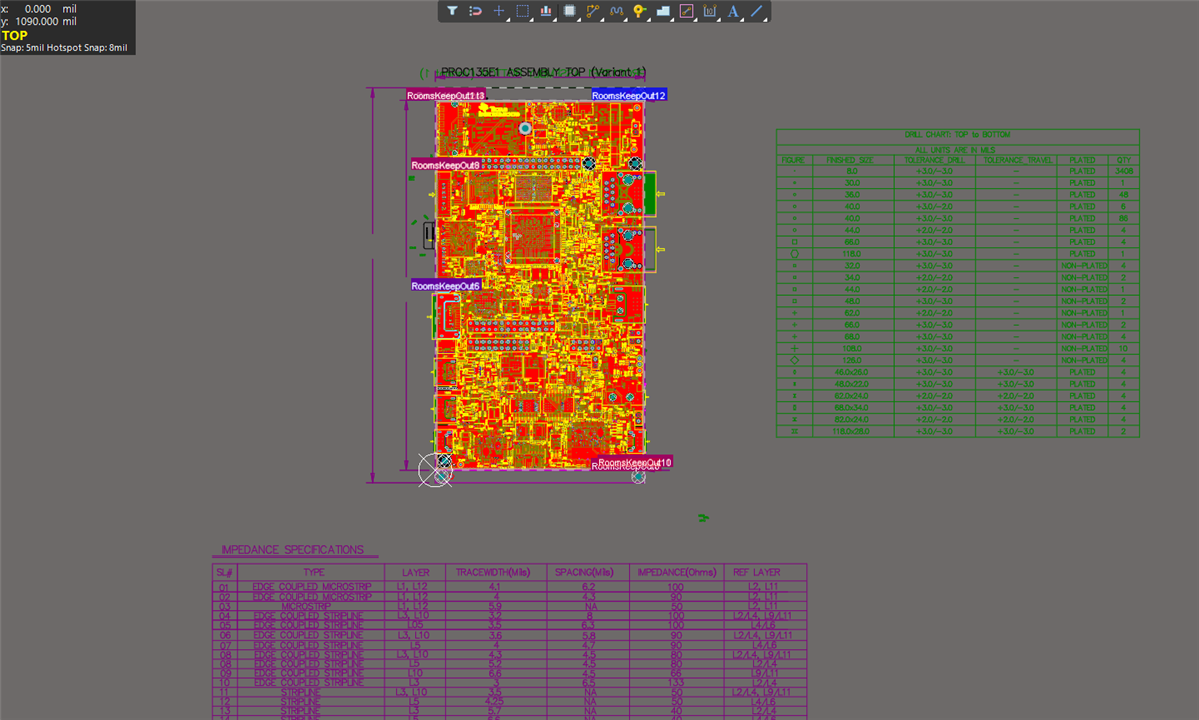
Task: Click the Snap: 5mil Hotspot Snap readout
Action: click(x=64, y=48)
